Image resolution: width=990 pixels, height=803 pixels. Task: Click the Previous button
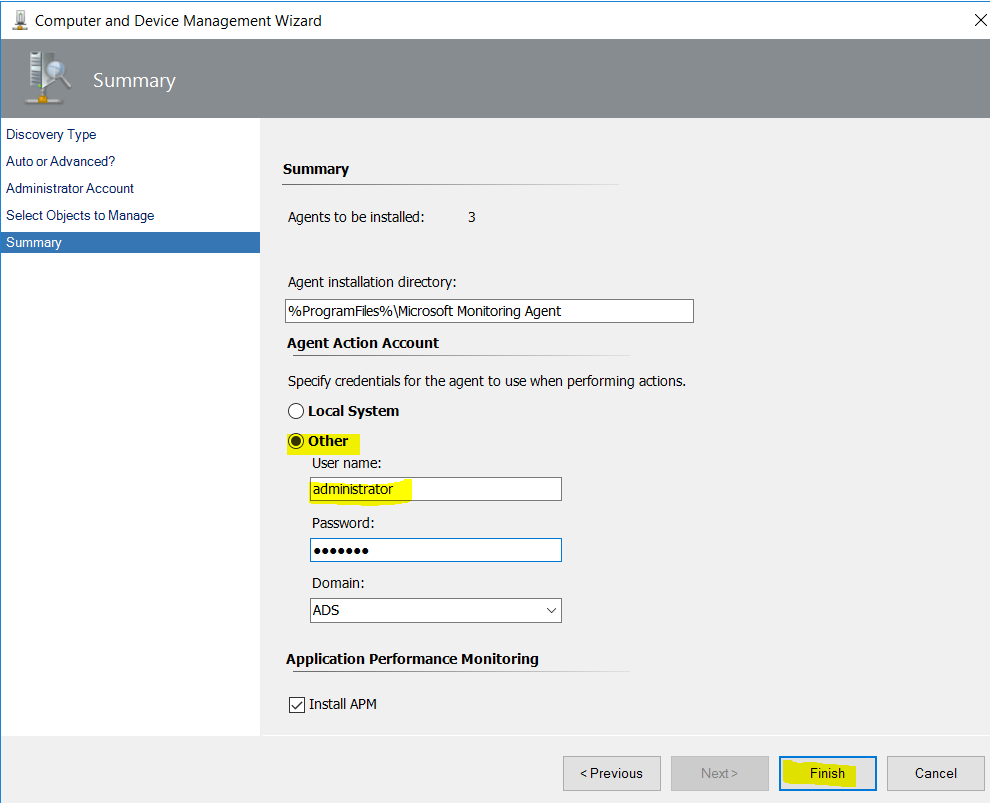pos(611,773)
